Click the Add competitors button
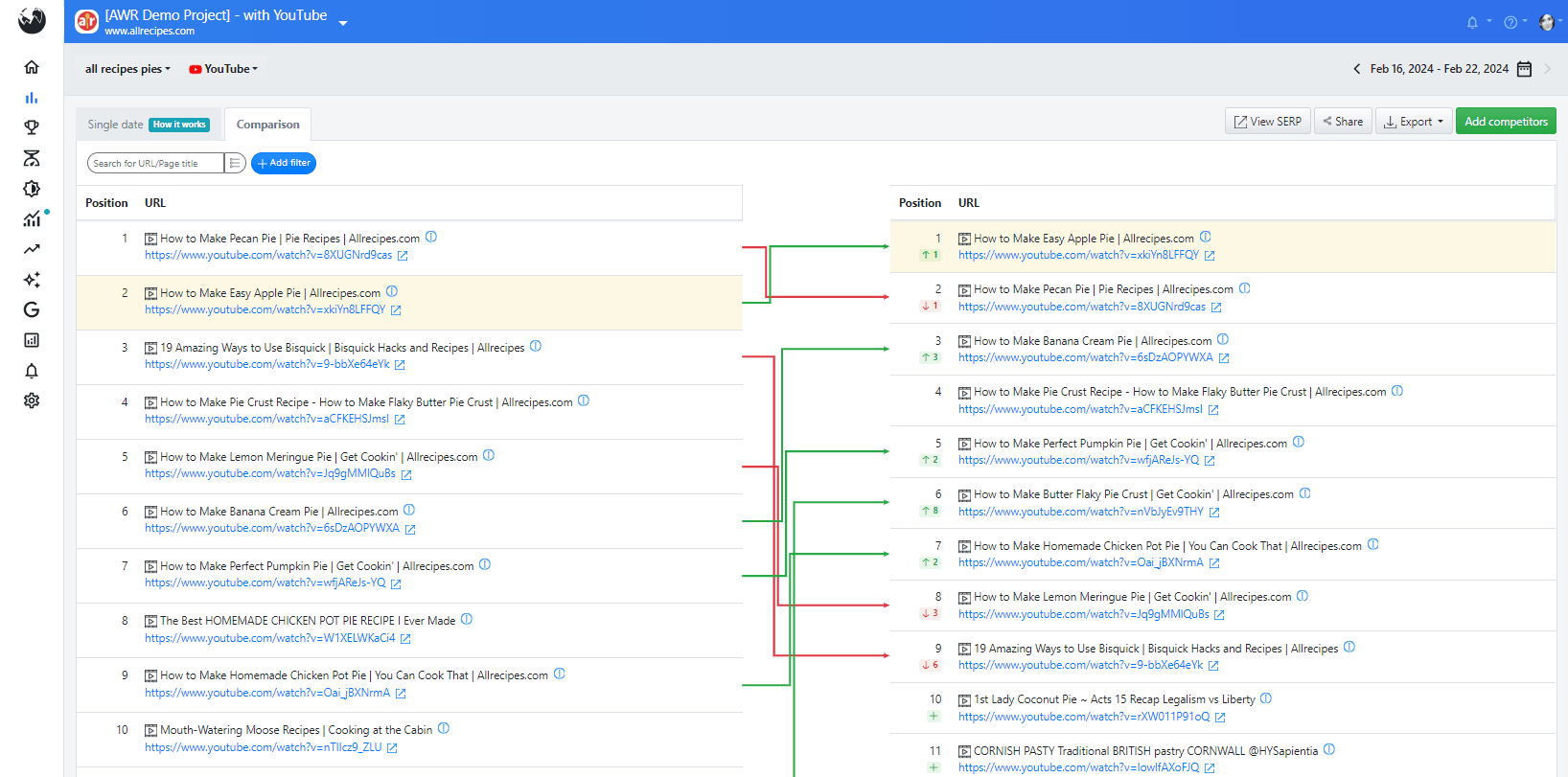 1506,122
